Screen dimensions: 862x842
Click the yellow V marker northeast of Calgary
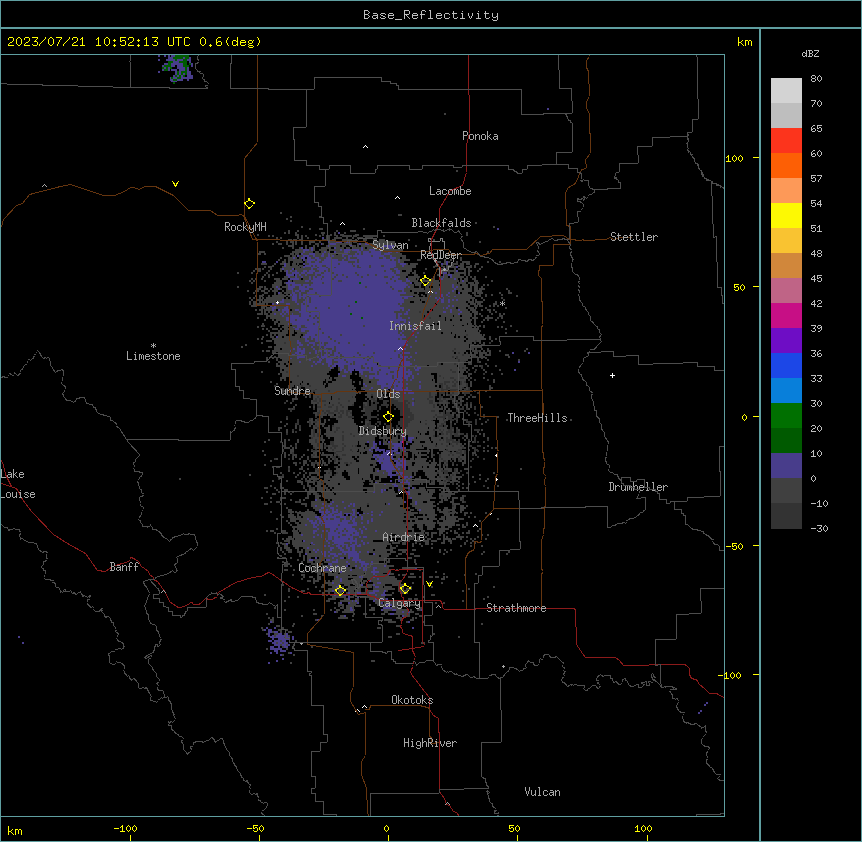coord(429,584)
